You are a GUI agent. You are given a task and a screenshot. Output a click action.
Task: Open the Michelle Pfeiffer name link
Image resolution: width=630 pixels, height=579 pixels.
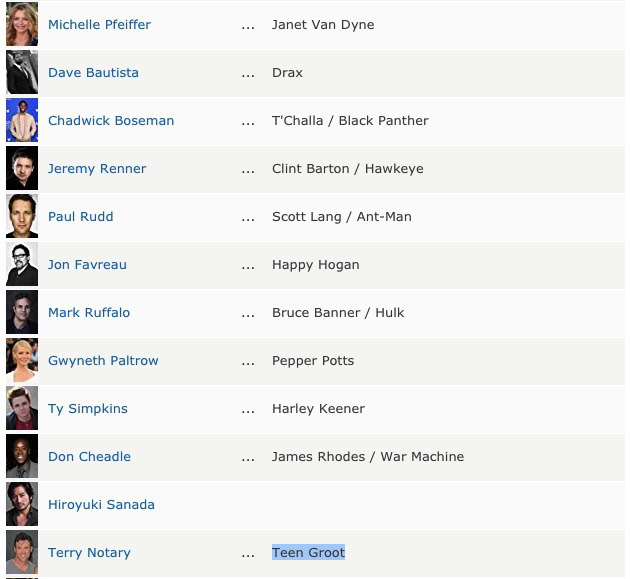pos(99,24)
